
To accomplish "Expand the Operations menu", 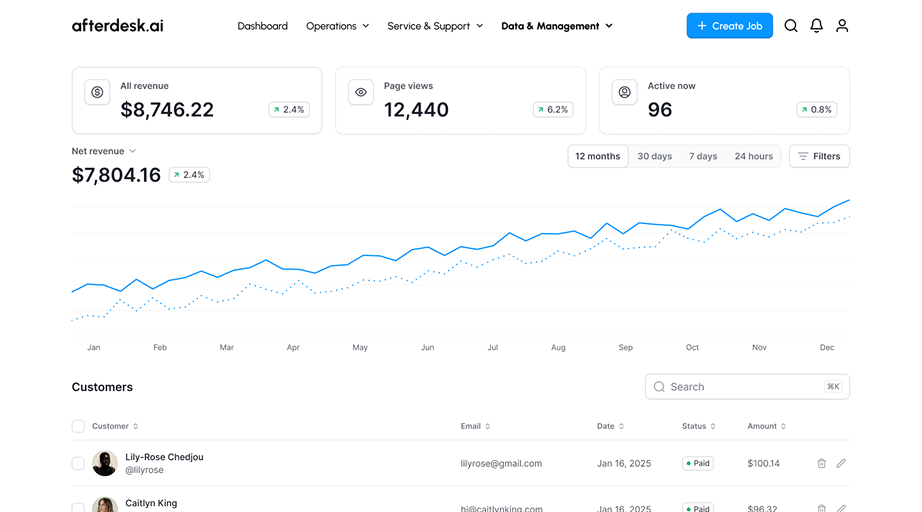I will [338, 26].
